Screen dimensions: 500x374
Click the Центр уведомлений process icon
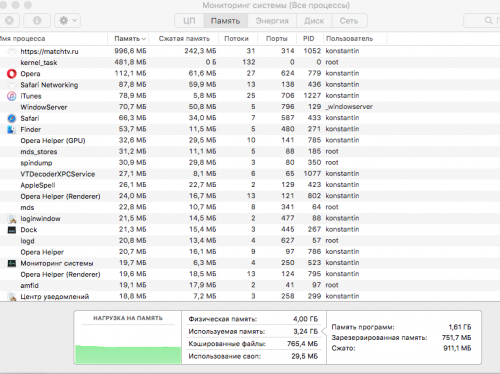[x=12, y=296]
